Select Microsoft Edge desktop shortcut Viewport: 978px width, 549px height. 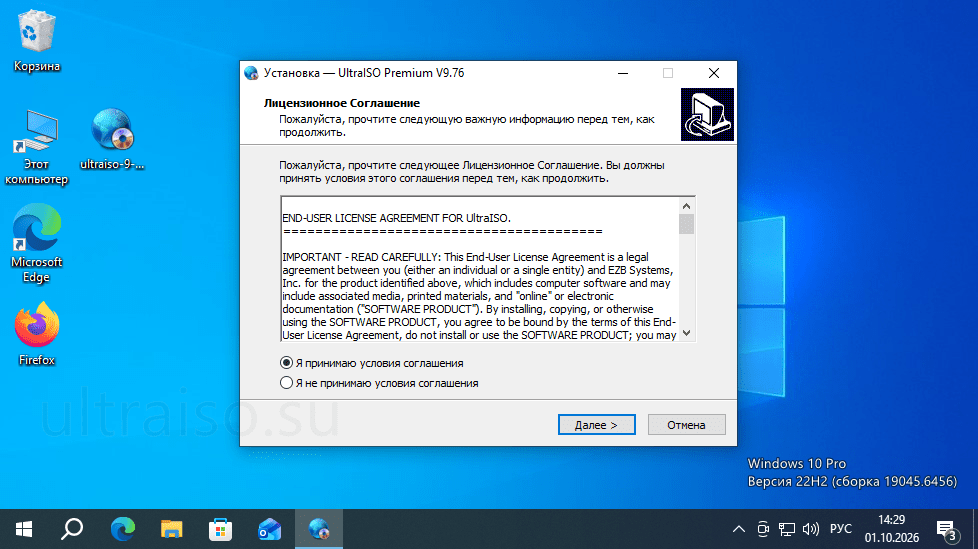click(37, 244)
